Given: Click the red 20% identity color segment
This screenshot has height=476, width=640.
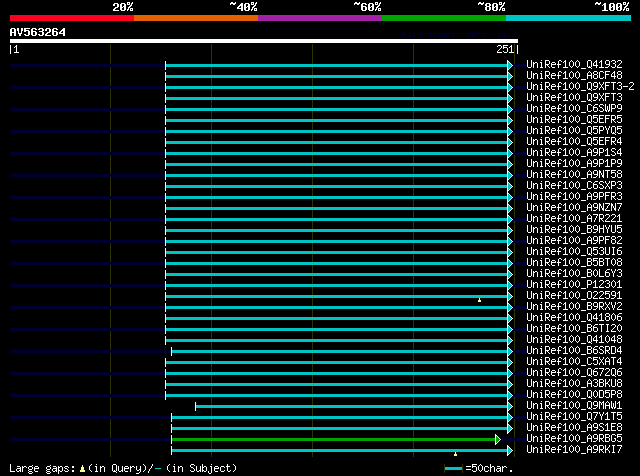Looking at the screenshot, I should [72, 18].
